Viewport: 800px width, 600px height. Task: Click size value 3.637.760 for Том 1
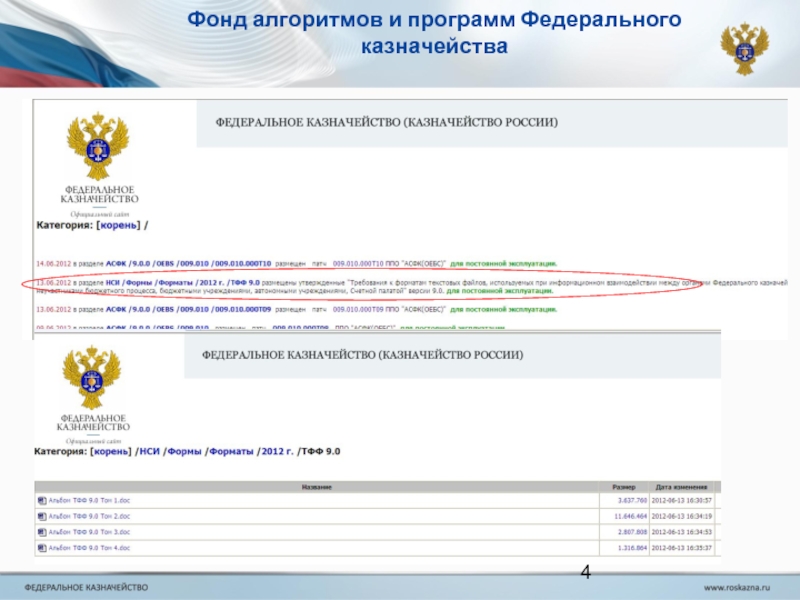[632, 501]
